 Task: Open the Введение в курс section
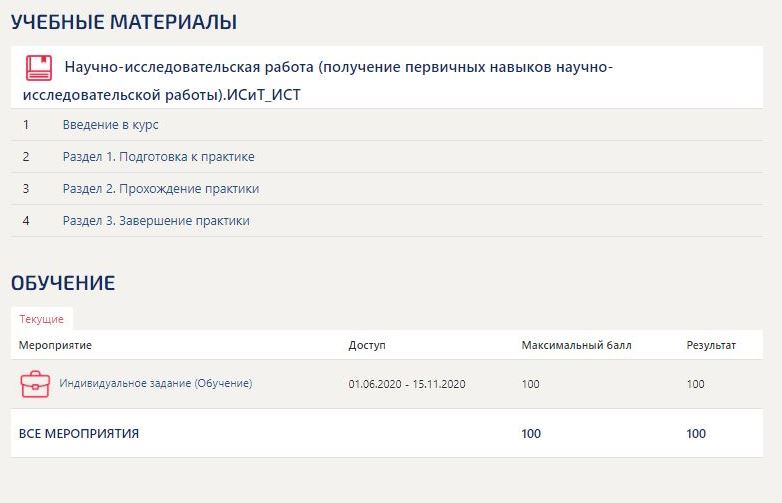(x=110, y=125)
